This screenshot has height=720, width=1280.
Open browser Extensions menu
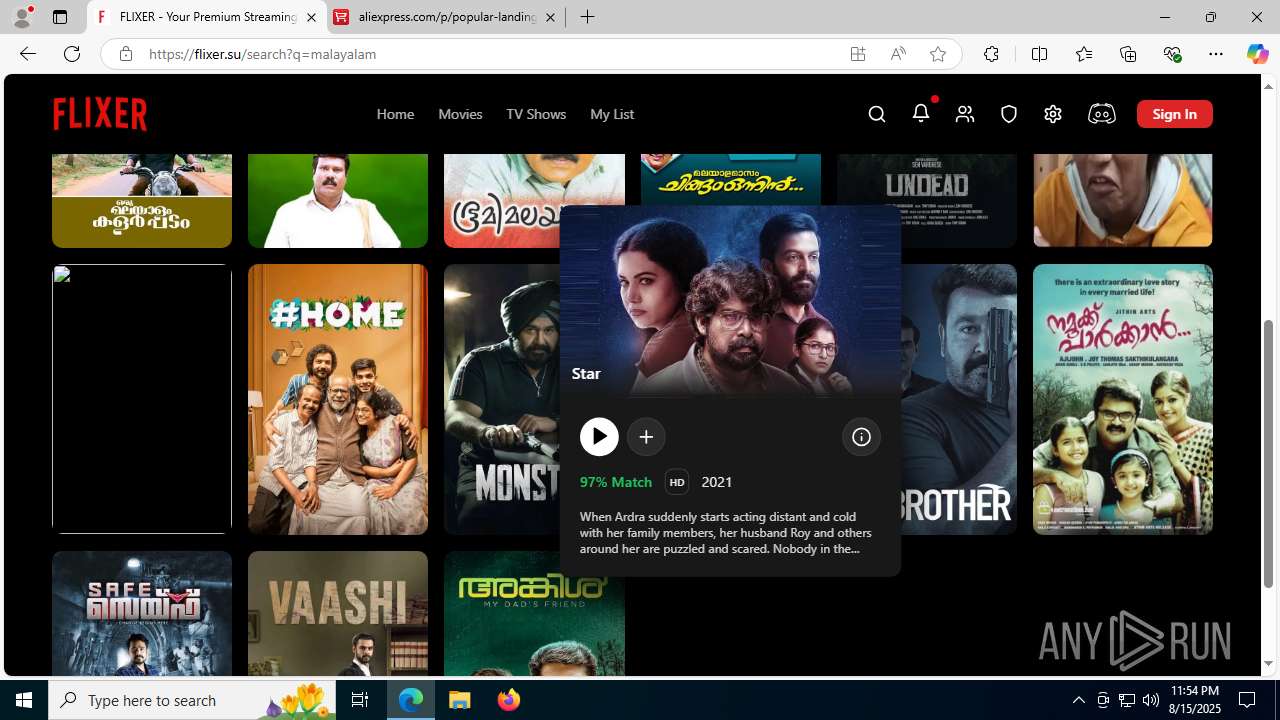coord(991,54)
